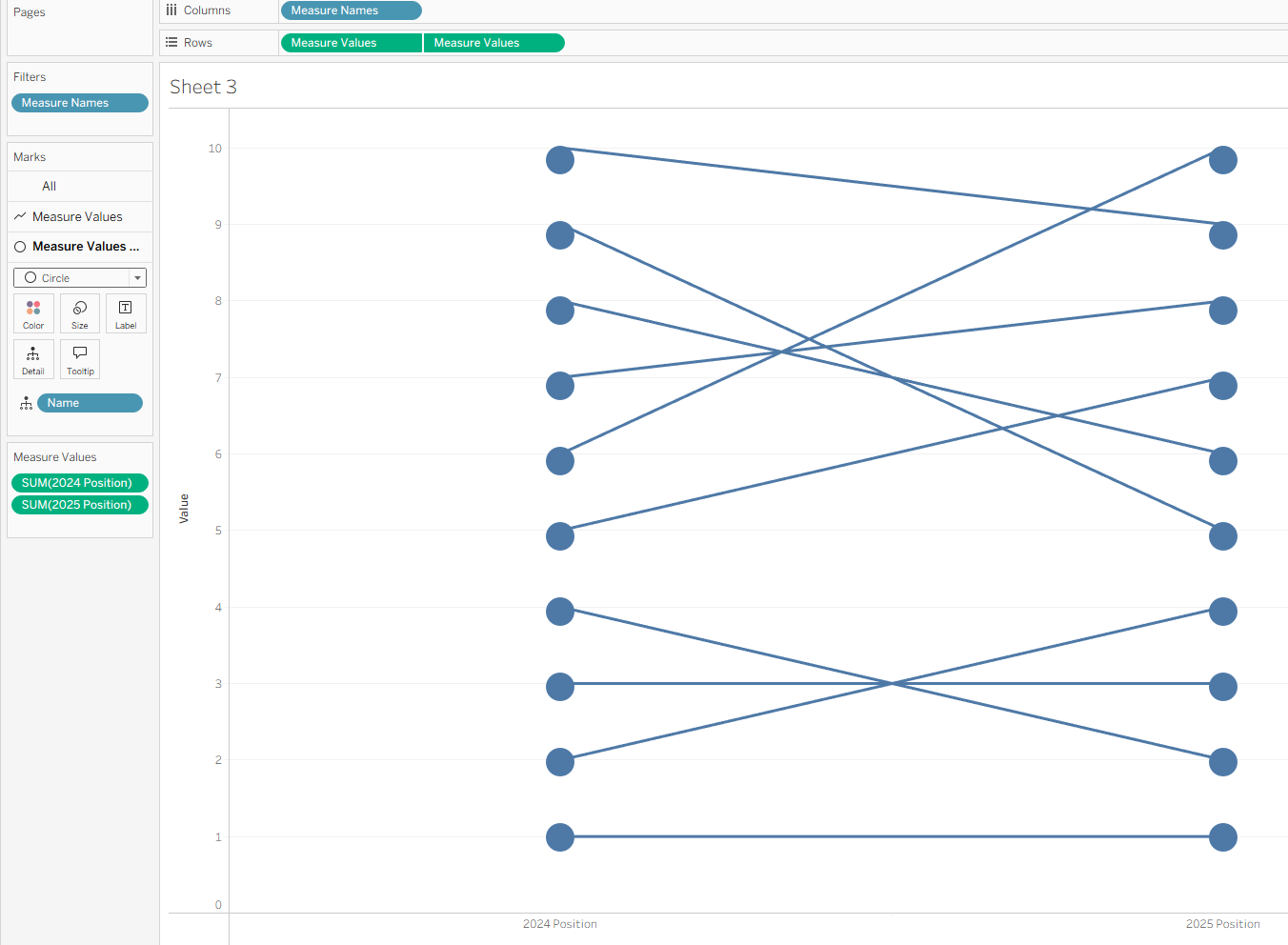Screen dimensions: 1288x945
Task: Click the 2025 Position circle at value 1
Action: (1223, 837)
